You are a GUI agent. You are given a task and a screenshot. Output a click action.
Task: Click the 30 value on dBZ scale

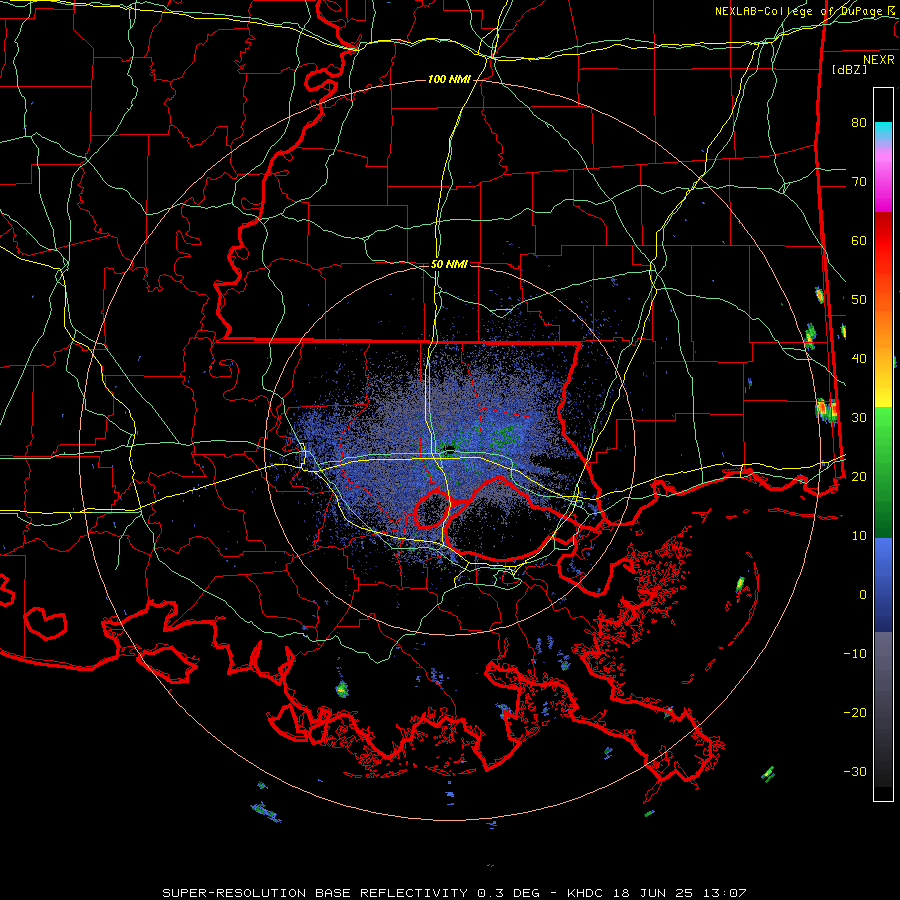click(x=859, y=418)
